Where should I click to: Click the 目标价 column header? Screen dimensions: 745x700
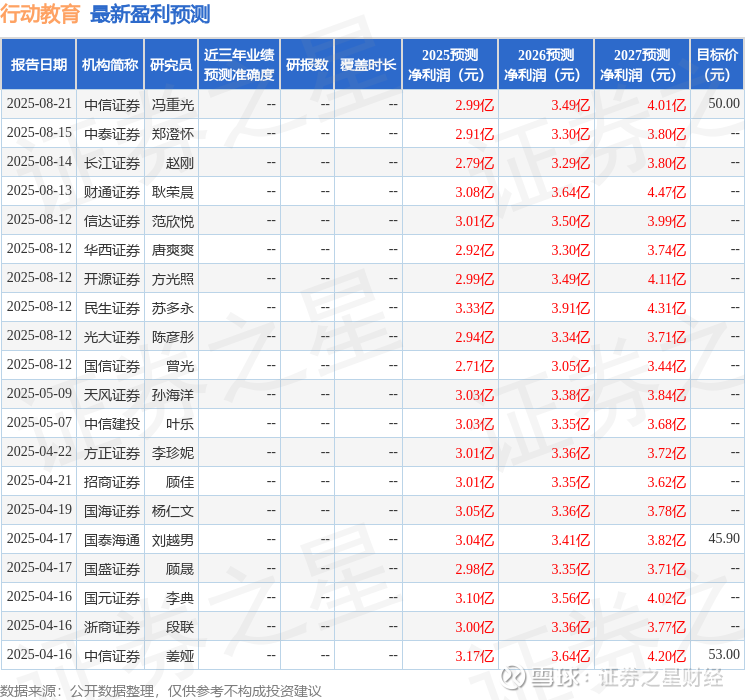[716, 65]
